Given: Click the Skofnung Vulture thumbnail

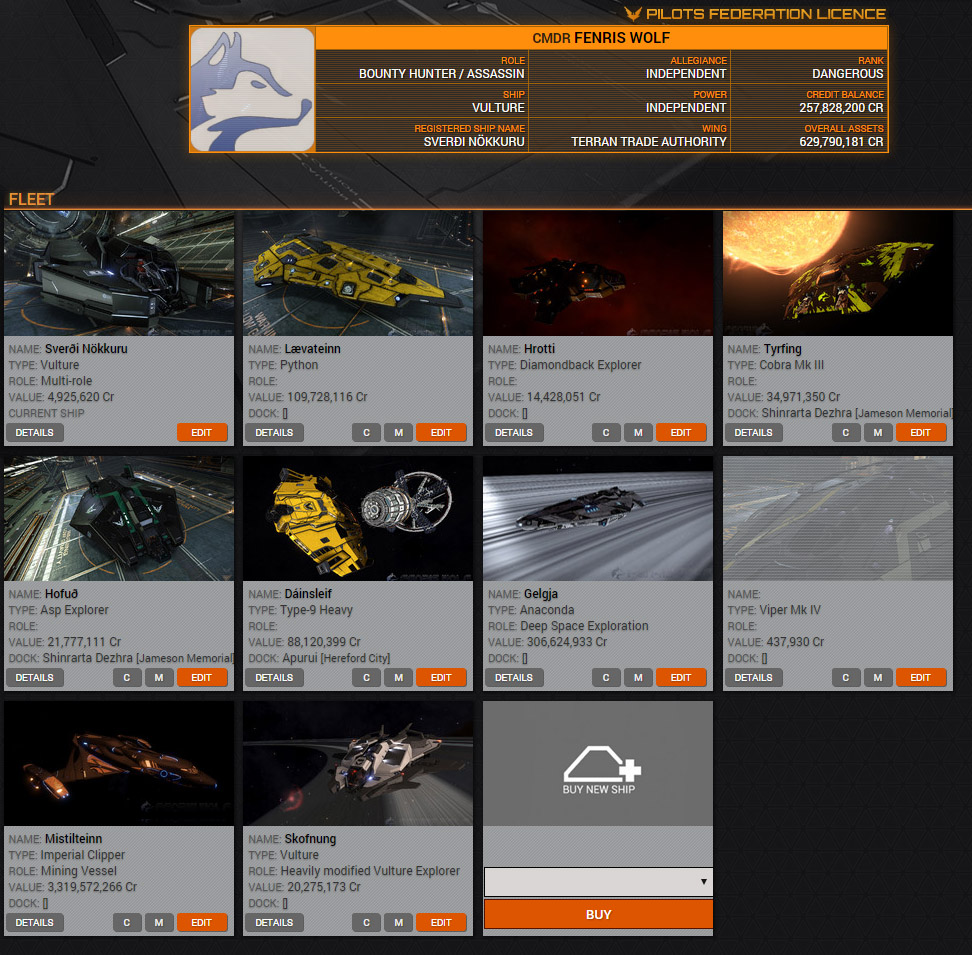Looking at the screenshot, I should [x=358, y=764].
